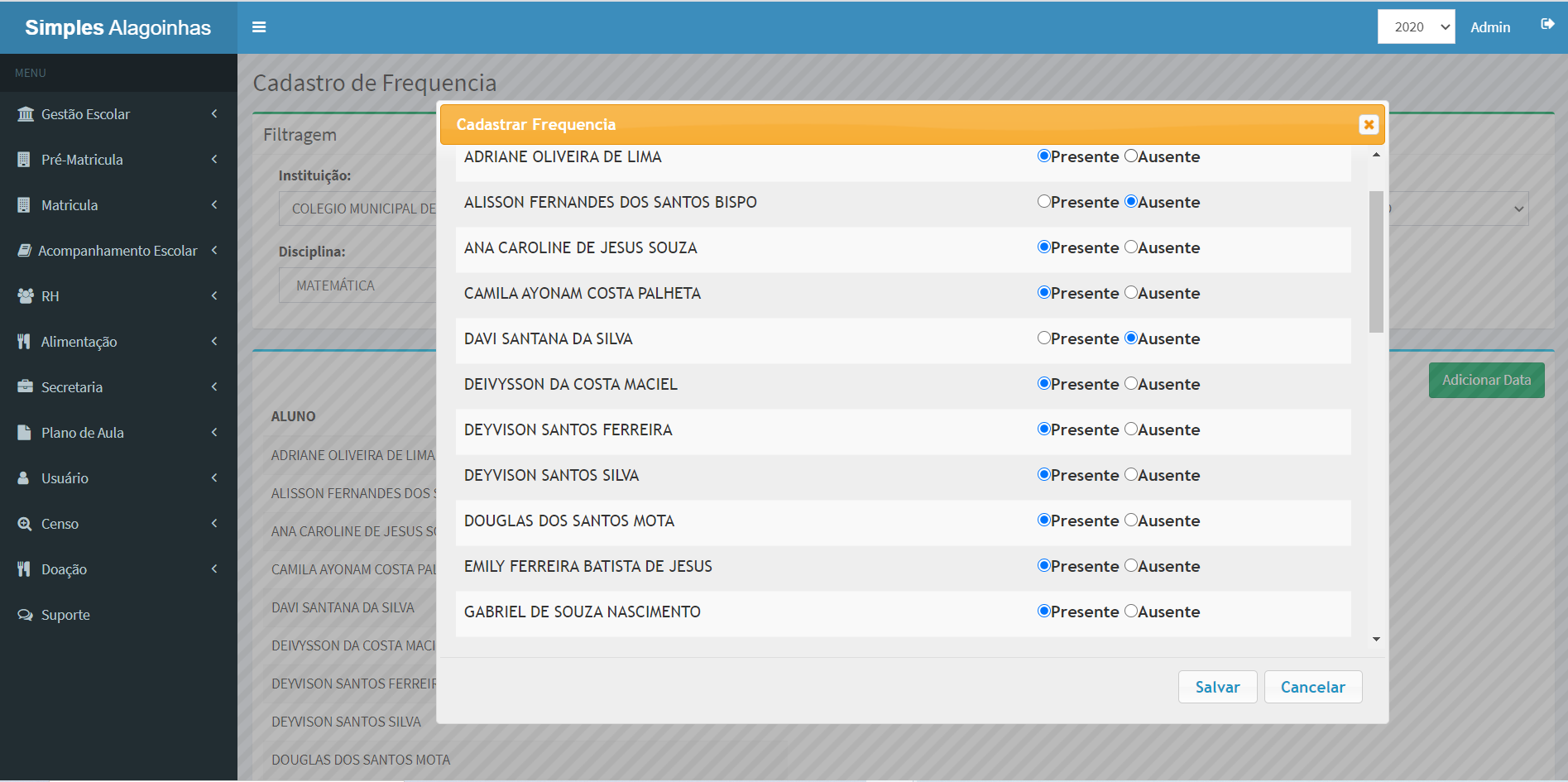Viewport: 1568px width, 782px height.
Task: Click the ALUNO column header
Action: pyautogui.click(x=293, y=416)
